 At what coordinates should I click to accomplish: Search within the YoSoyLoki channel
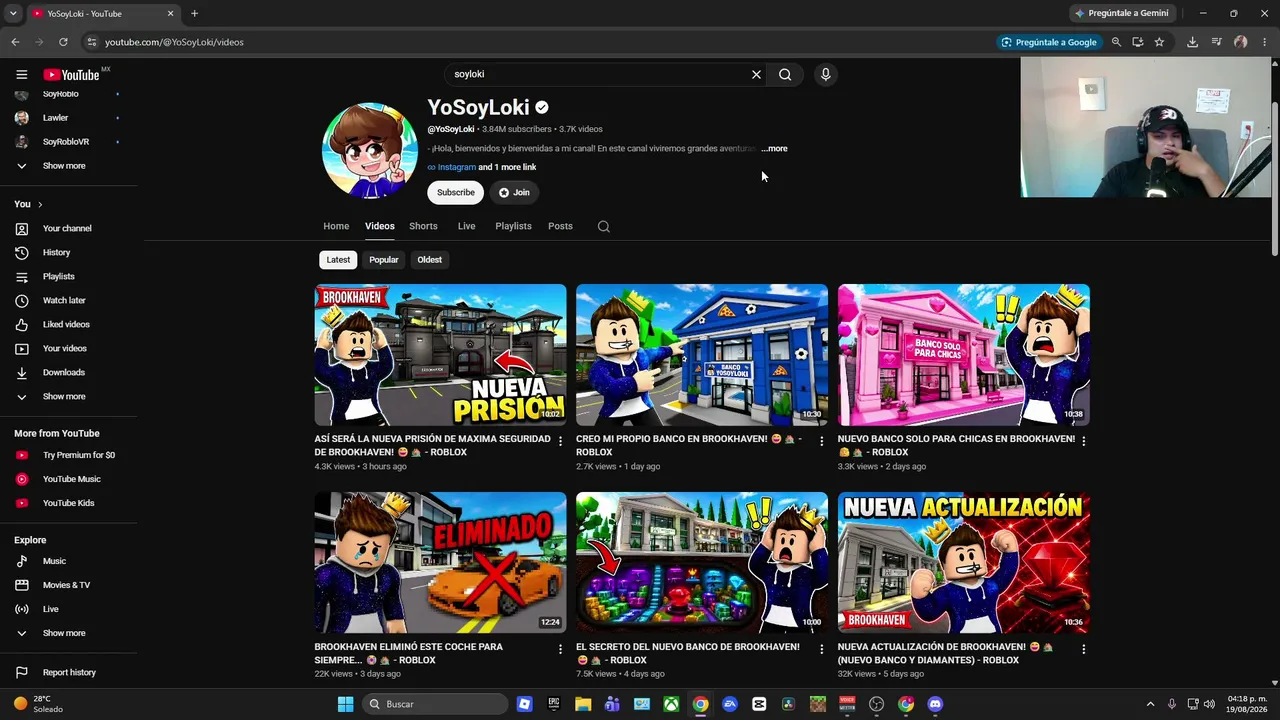pyautogui.click(x=604, y=226)
